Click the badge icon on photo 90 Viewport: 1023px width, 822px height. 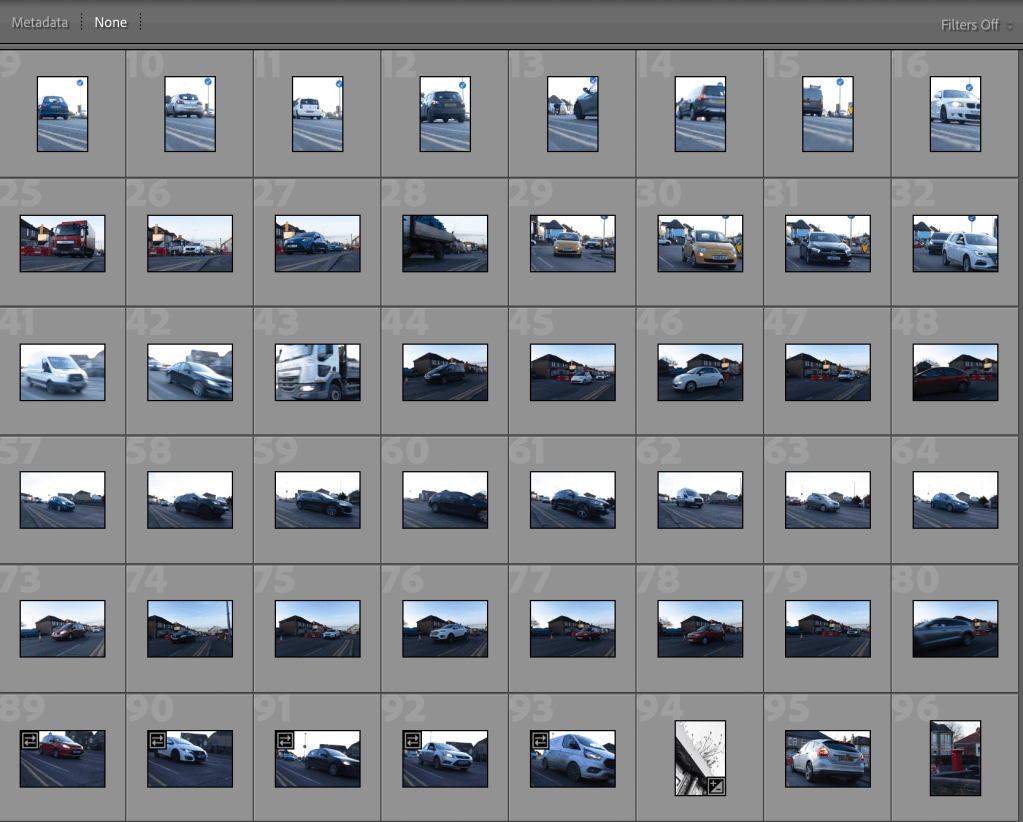(x=157, y=741)
